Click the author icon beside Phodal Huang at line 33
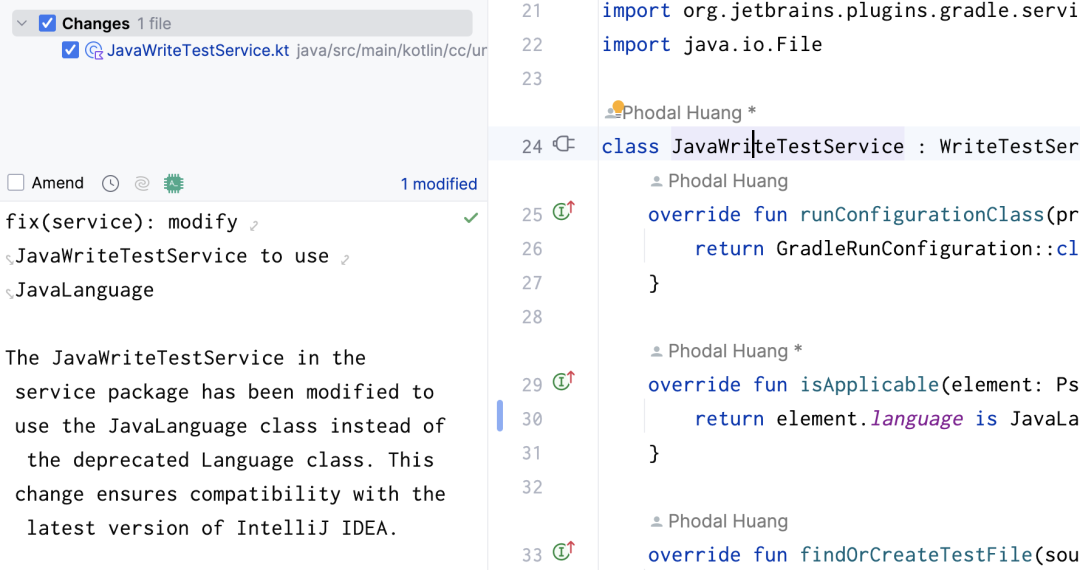Image resolution: width=1080 pixels, height=570 pixels. [656, 521]
